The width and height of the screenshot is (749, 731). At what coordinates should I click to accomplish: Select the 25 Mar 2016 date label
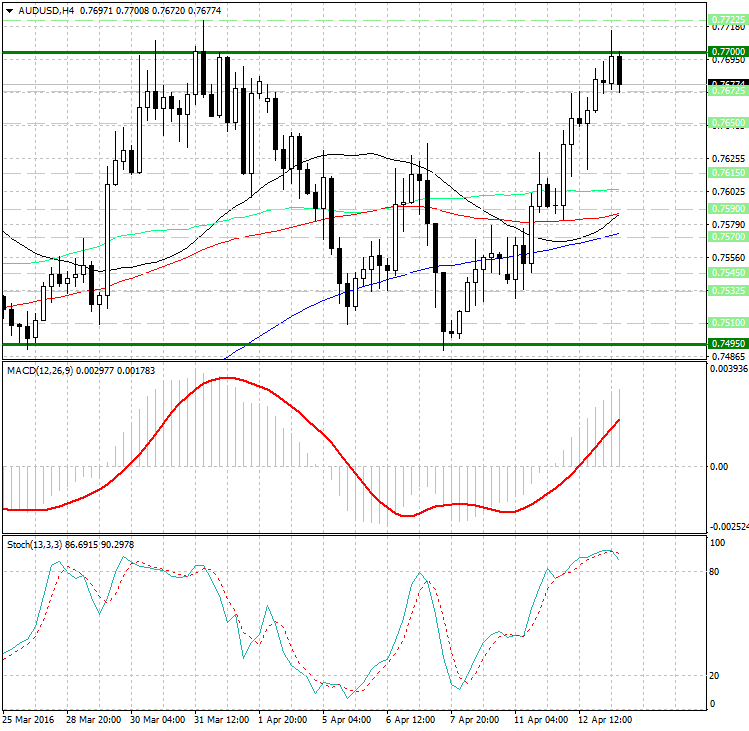pyautogui.click(x=27, y=719)
